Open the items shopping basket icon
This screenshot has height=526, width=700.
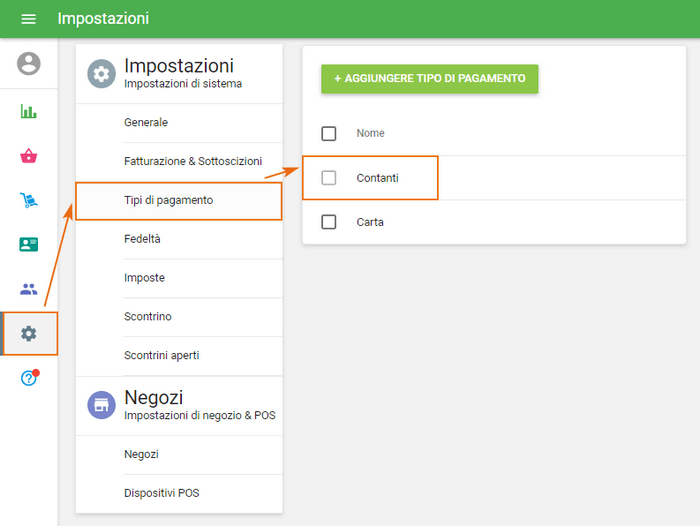click(x=29, y=156)
